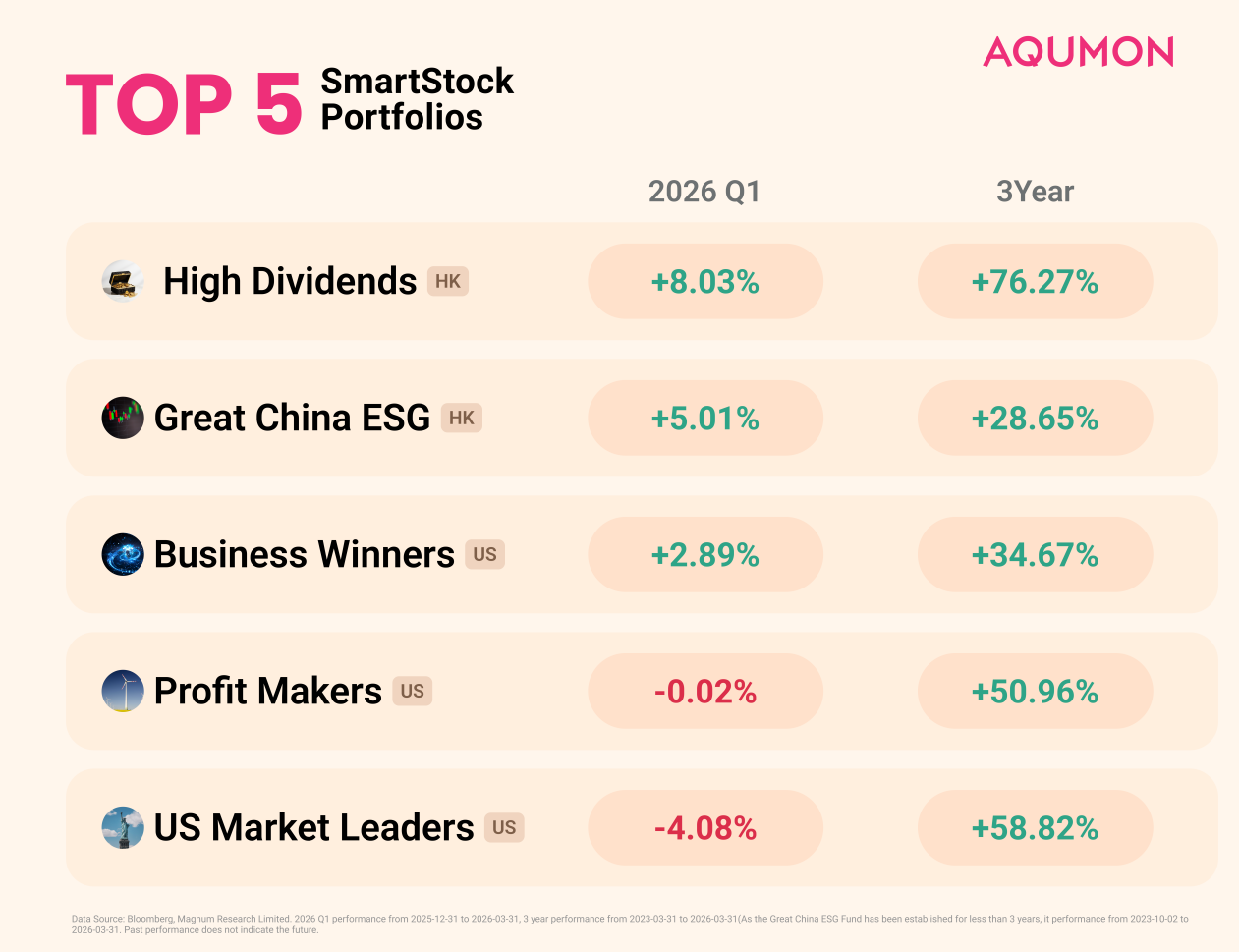Click the +8.03% Q1 return pill
Screen dimensions: 1239x952
point(705,282)
